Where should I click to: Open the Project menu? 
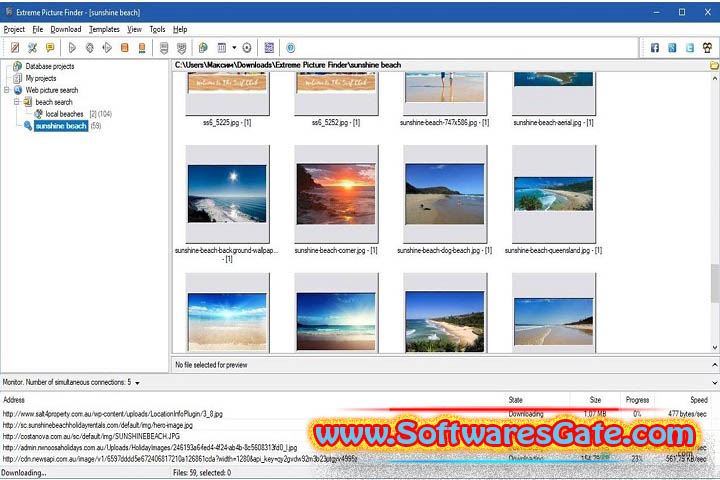tap(14, 29)
